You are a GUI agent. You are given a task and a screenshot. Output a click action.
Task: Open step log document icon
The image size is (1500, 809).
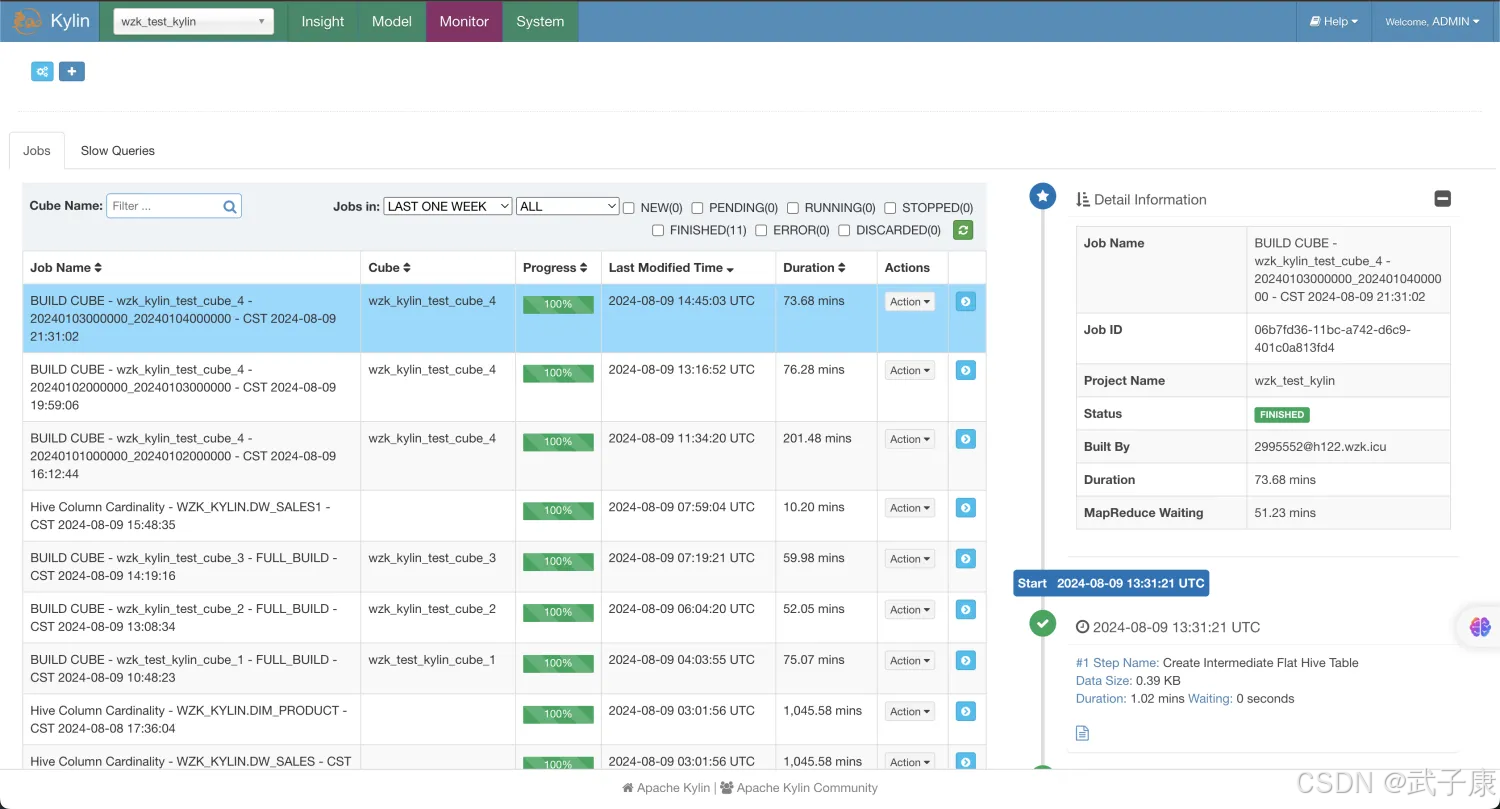tap(1082, 733)
